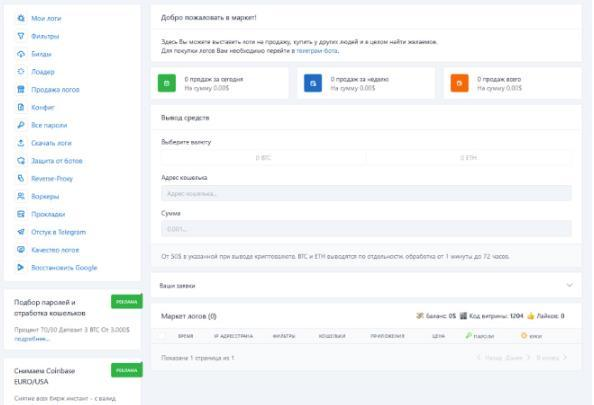Click the Адрес кошелька input field

tap(366, 193)
